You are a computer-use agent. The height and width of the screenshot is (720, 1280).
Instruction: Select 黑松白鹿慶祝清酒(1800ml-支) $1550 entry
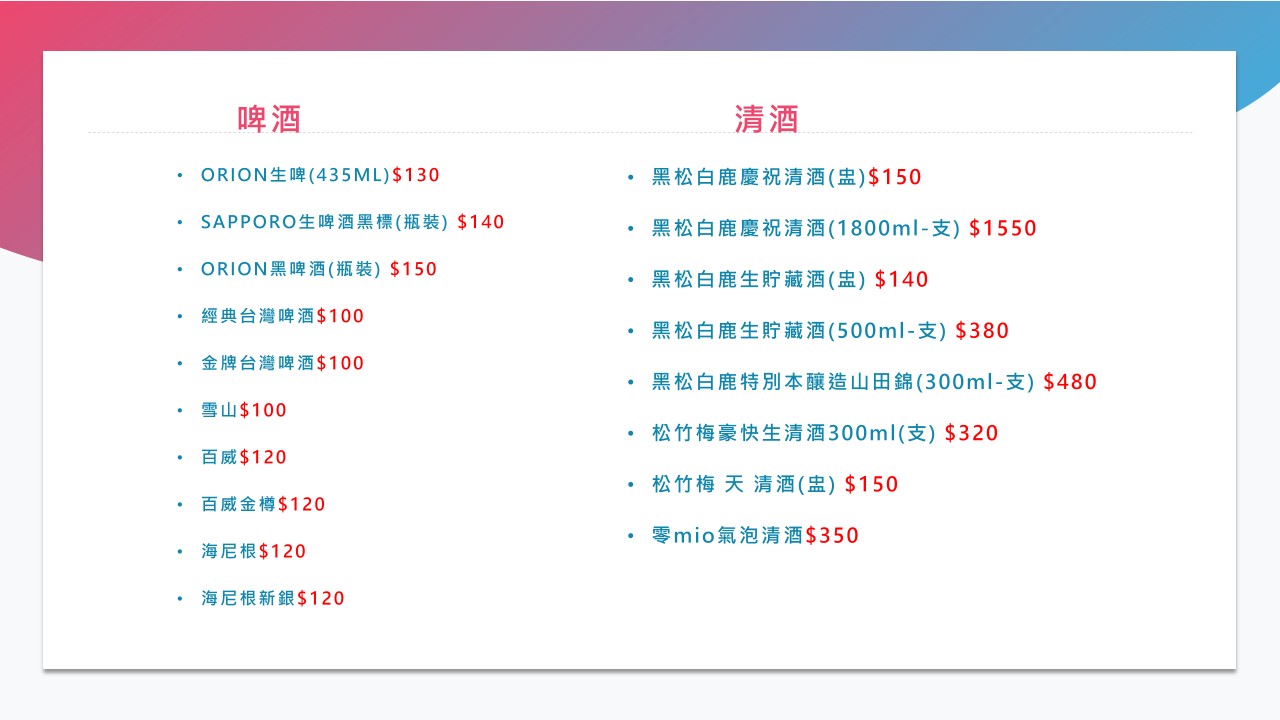click(x=845, y=228)
